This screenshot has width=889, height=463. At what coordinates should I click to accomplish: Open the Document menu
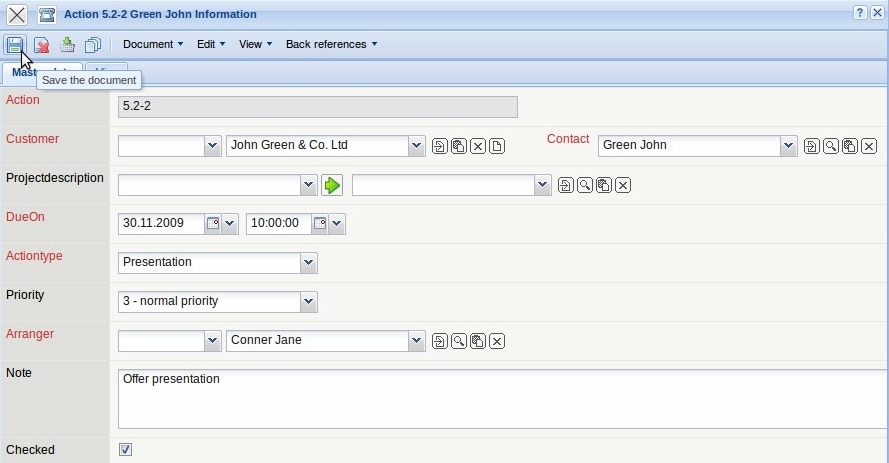pos(153,44)
